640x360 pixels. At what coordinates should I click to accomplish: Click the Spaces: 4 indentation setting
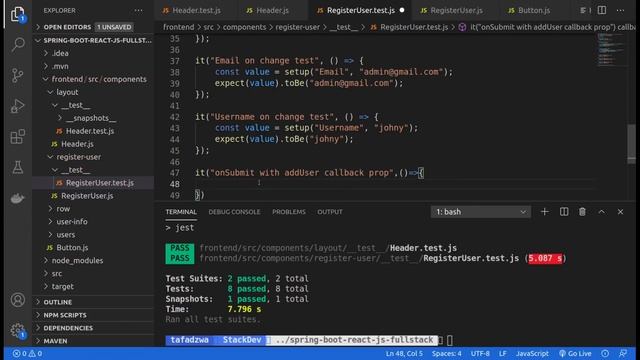tap(447, 353)
